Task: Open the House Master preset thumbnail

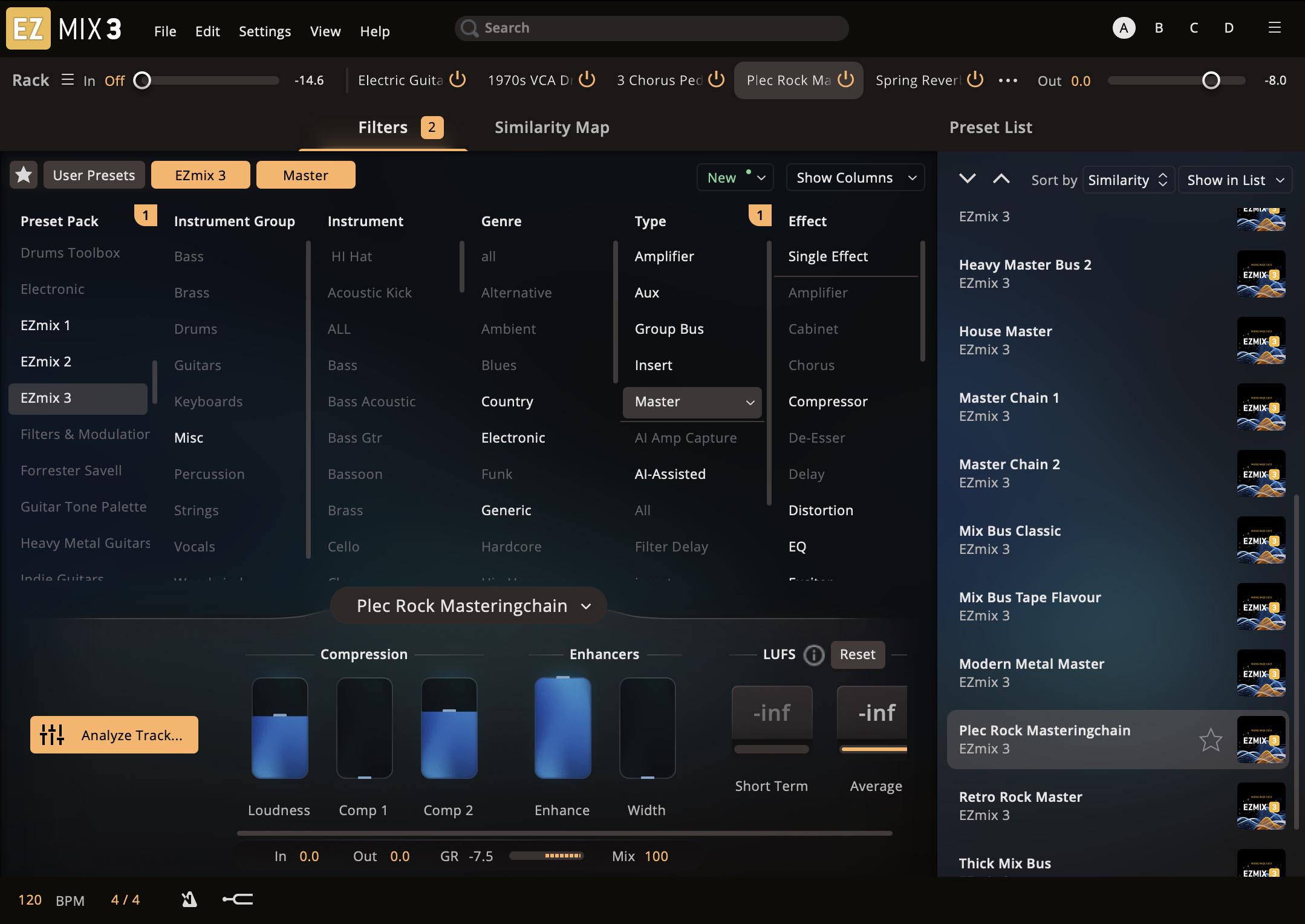Action: coord(1261,340)
